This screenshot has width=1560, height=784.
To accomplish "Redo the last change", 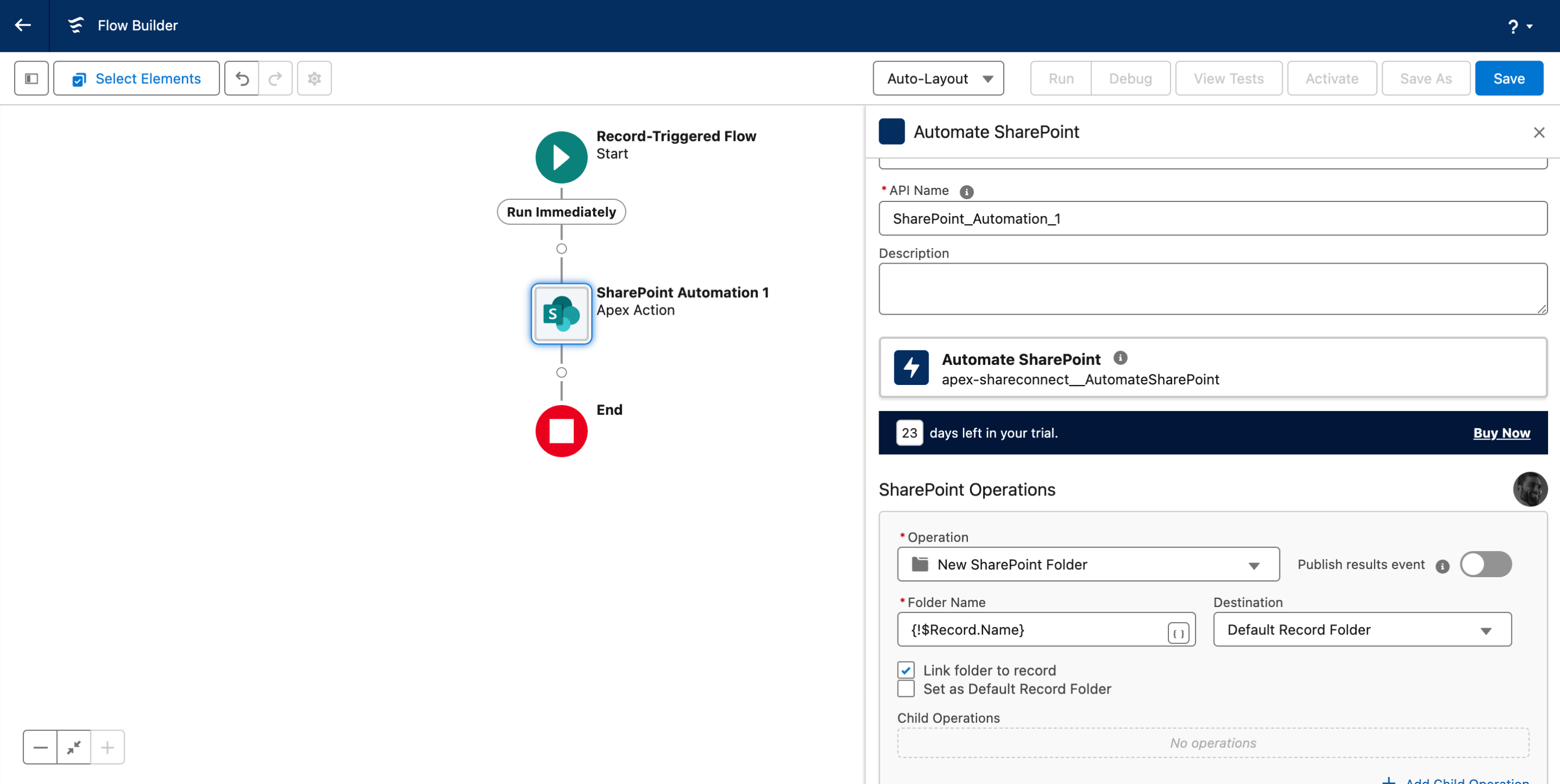I will click(x=276, y=78).
